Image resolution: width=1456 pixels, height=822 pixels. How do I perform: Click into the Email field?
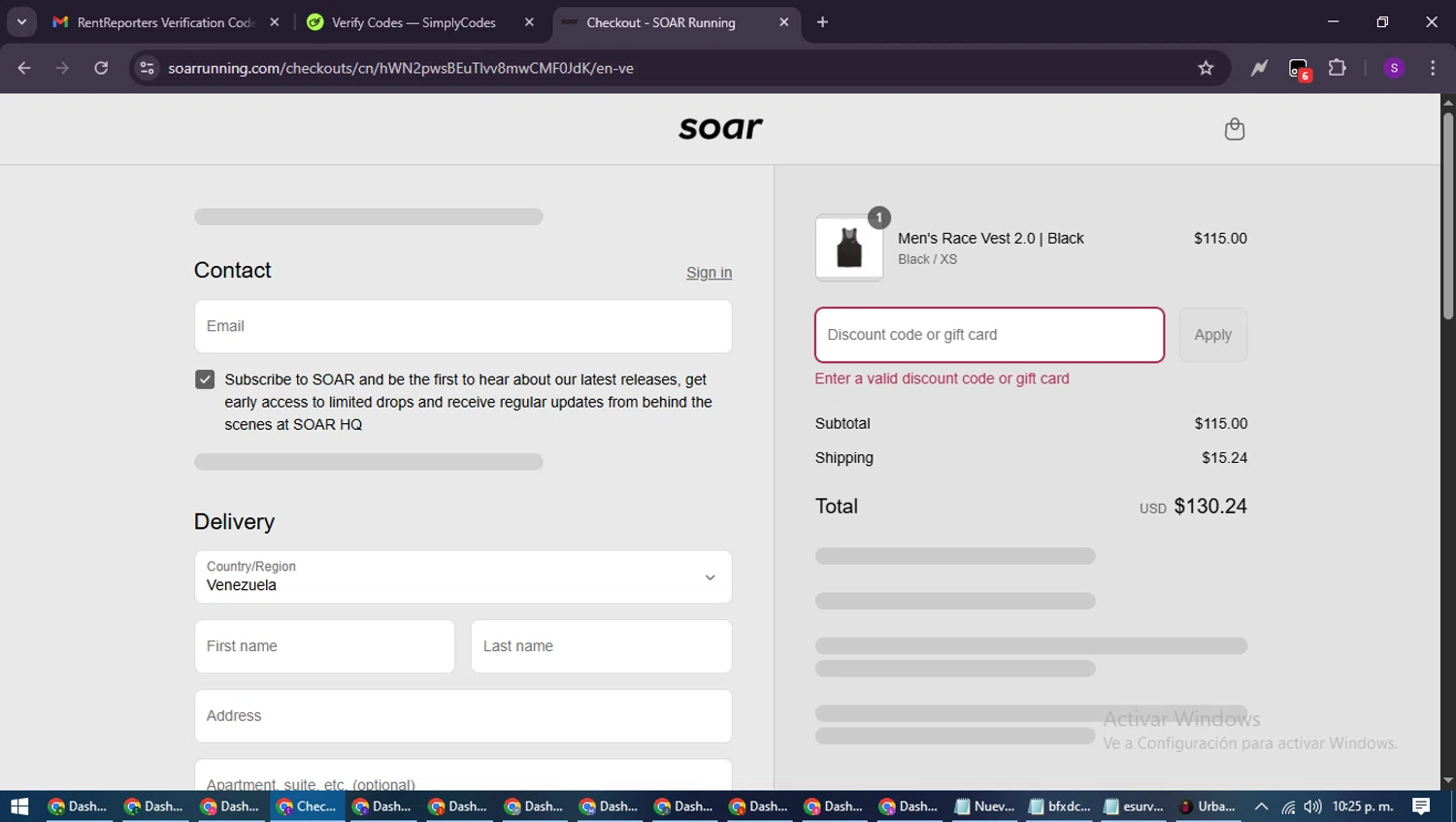click(x=463, y=326)
